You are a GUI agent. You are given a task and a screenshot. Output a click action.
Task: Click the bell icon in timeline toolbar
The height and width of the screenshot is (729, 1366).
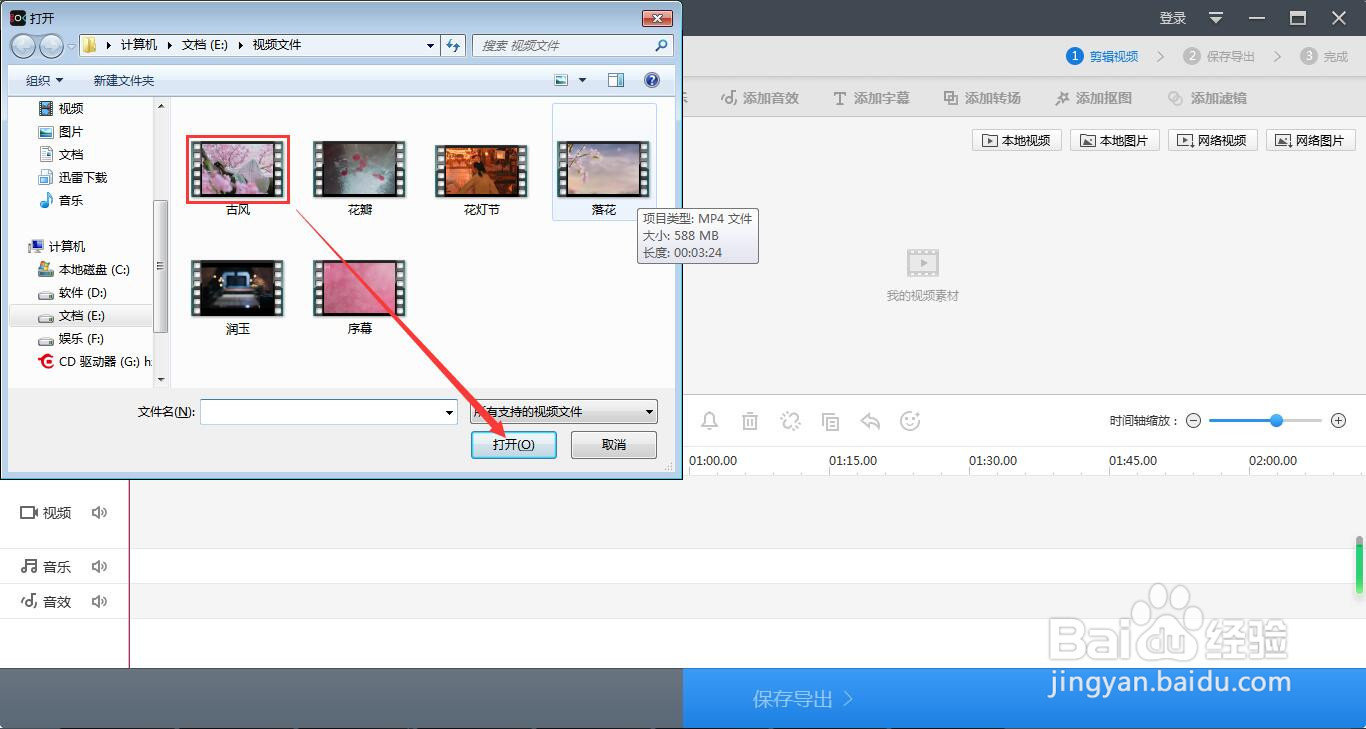(x=709, y=421)
